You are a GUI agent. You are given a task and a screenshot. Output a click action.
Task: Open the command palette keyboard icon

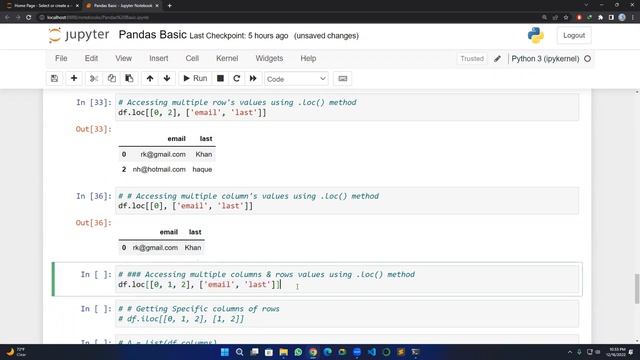343,78
